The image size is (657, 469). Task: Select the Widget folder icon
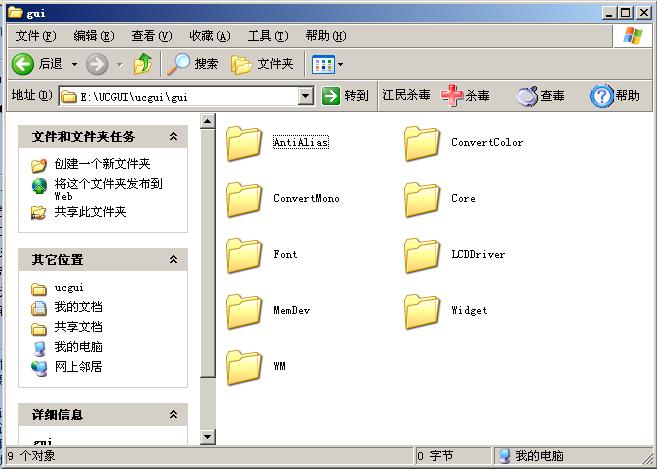coord(422,311)
